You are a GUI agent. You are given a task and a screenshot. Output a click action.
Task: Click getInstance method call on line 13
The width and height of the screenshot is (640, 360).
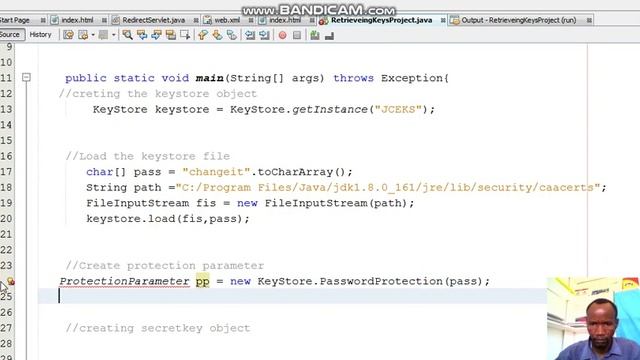329,109
